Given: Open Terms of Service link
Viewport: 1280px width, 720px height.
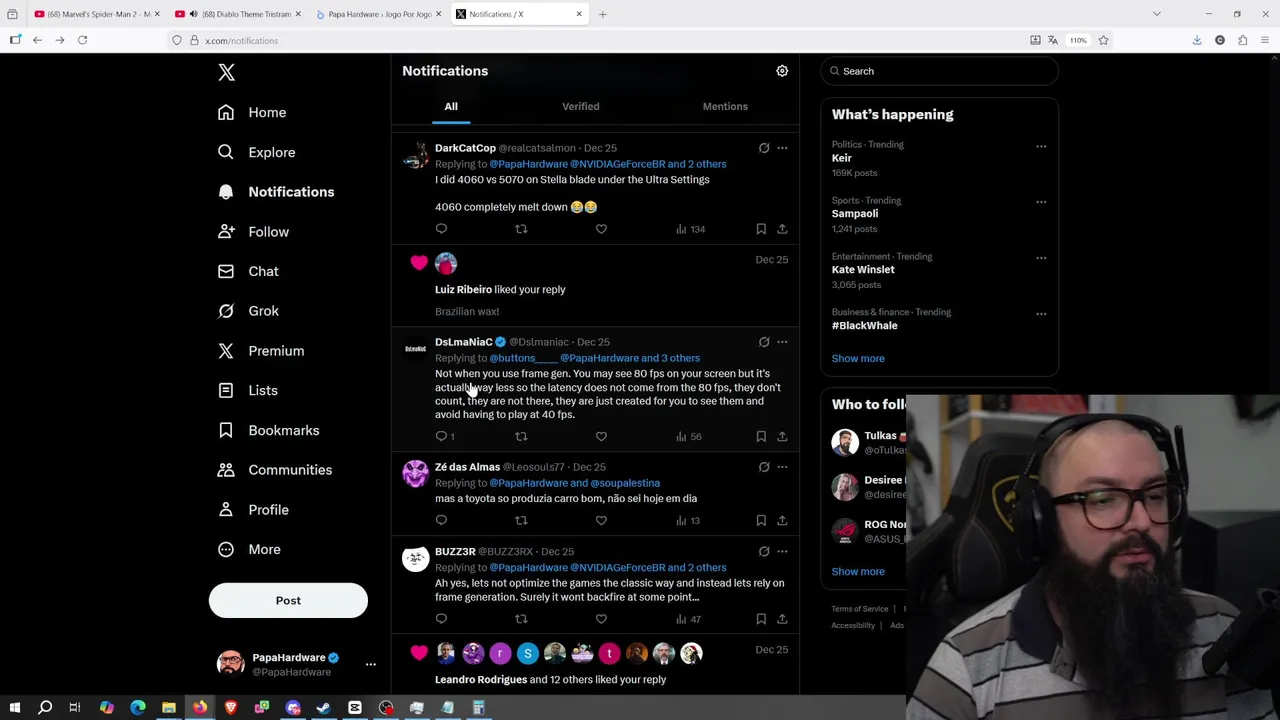Looking at the screenshot, I should (860, 609).
